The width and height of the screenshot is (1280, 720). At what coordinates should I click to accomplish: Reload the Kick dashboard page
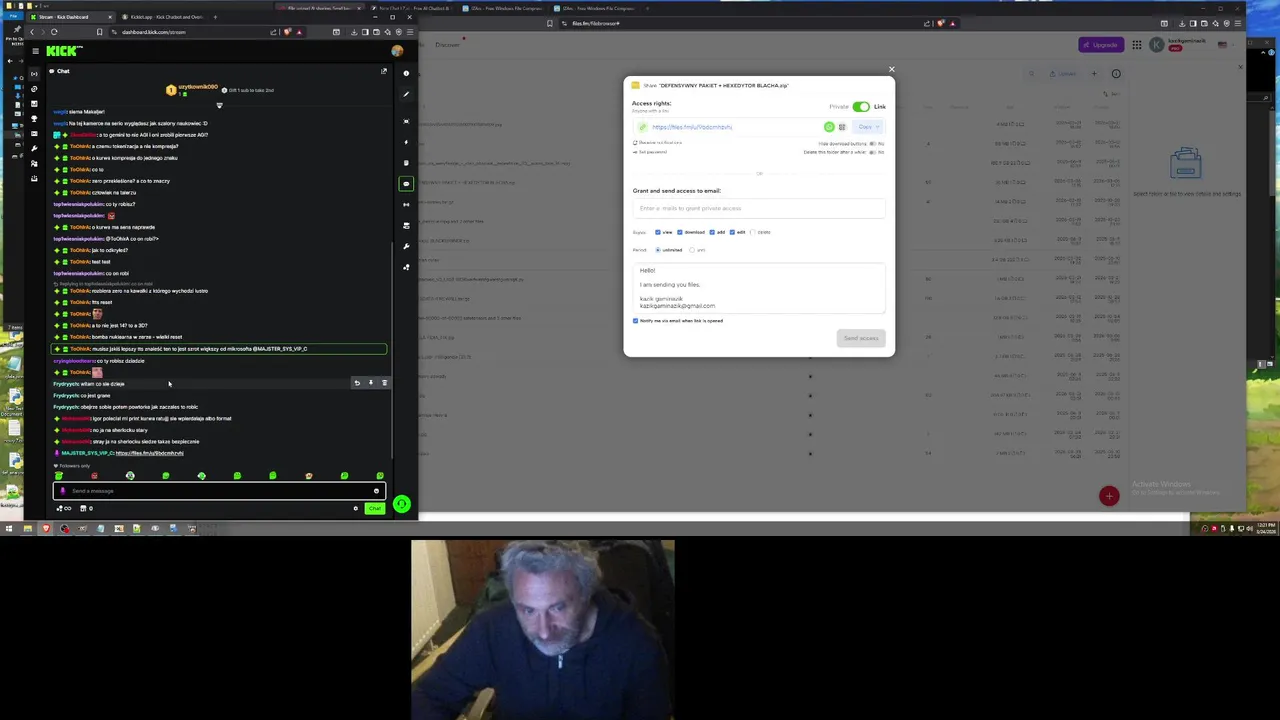(x=54, y=32)
